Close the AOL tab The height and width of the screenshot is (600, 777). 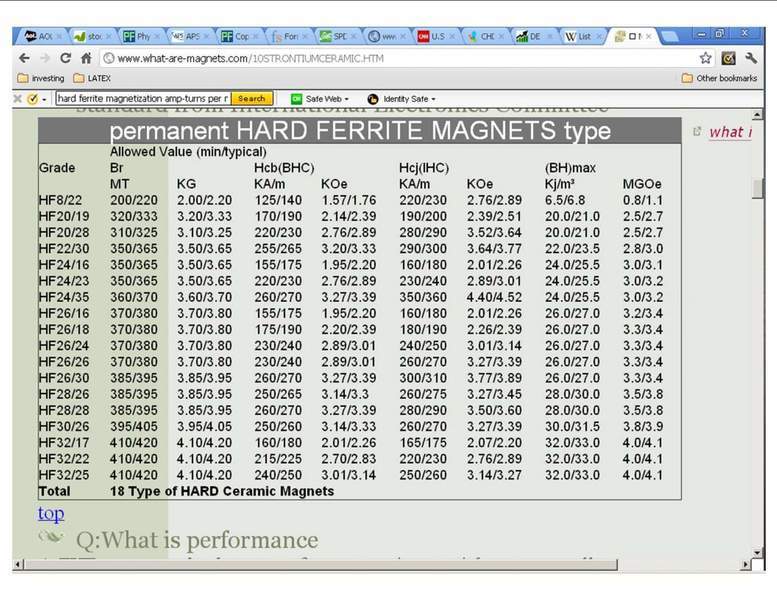click(x=58, y=36)
